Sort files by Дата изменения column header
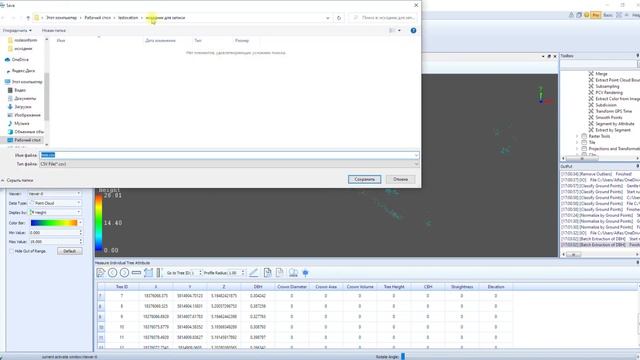640x360 pixels. pos(160,41)
